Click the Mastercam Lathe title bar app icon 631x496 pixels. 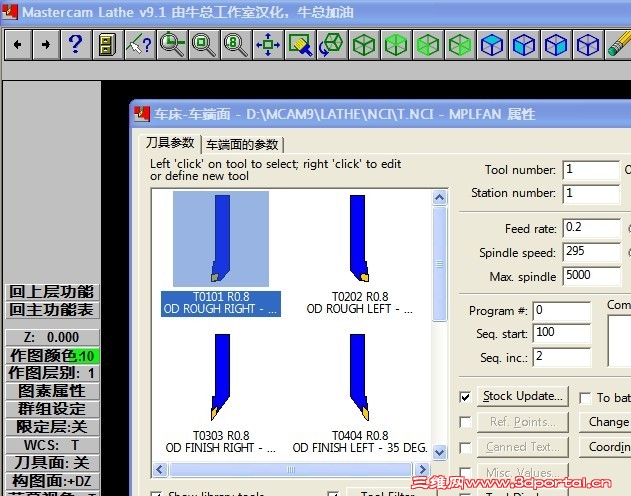coord(10,12)
